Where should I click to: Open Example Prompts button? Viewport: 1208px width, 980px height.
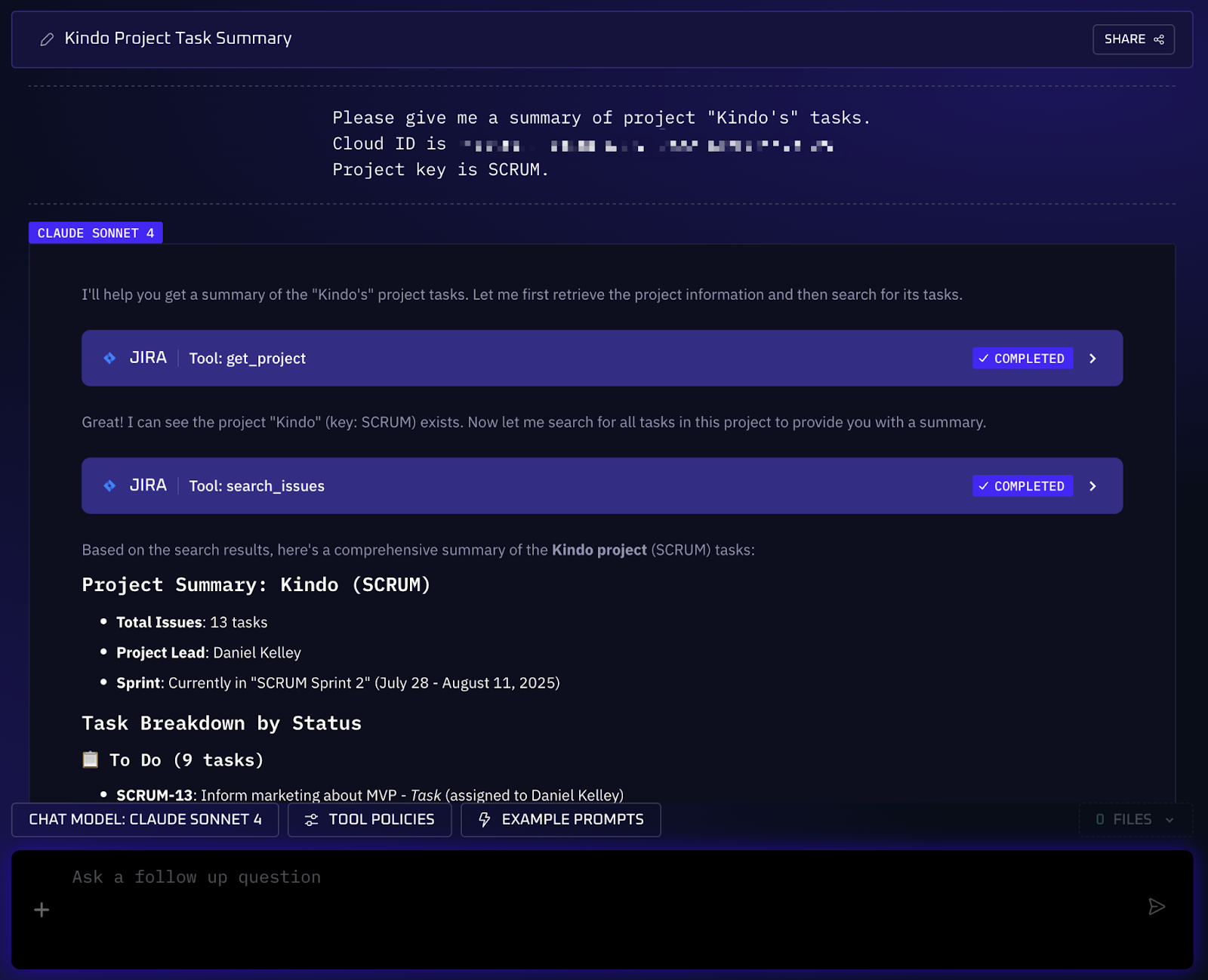coord(561,819)
